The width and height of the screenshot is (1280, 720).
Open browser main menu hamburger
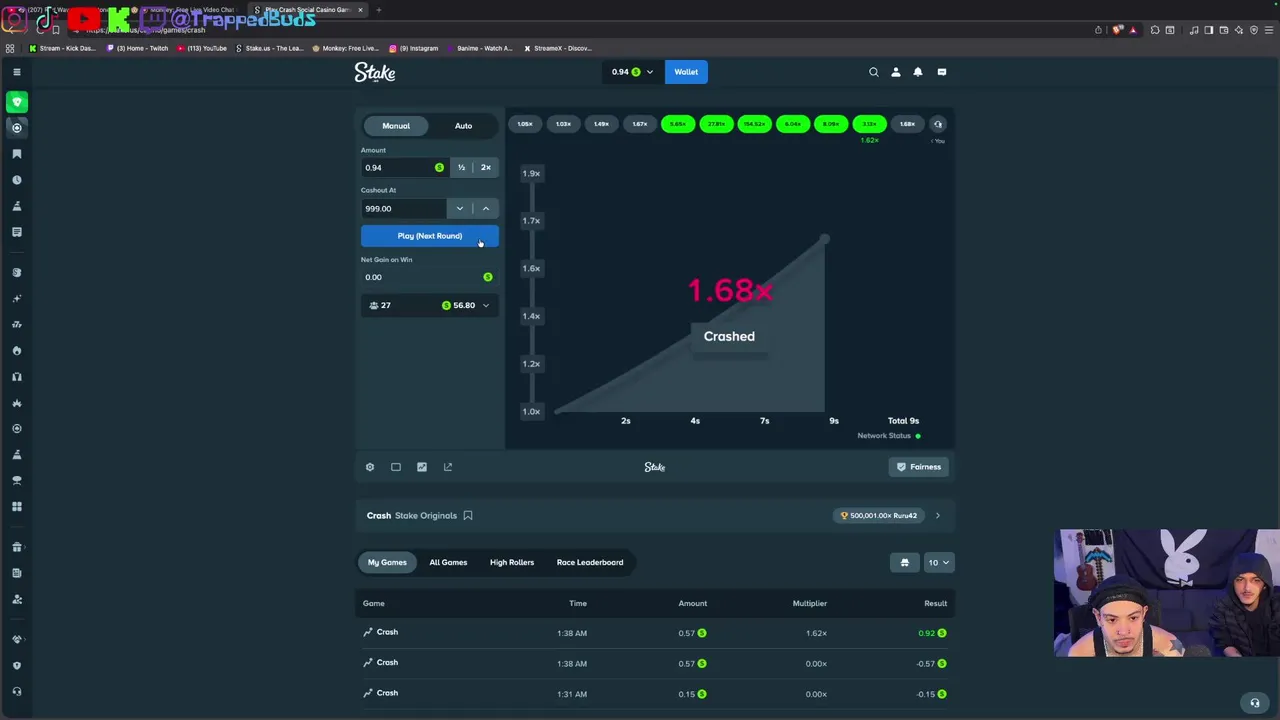point(1268,30)
